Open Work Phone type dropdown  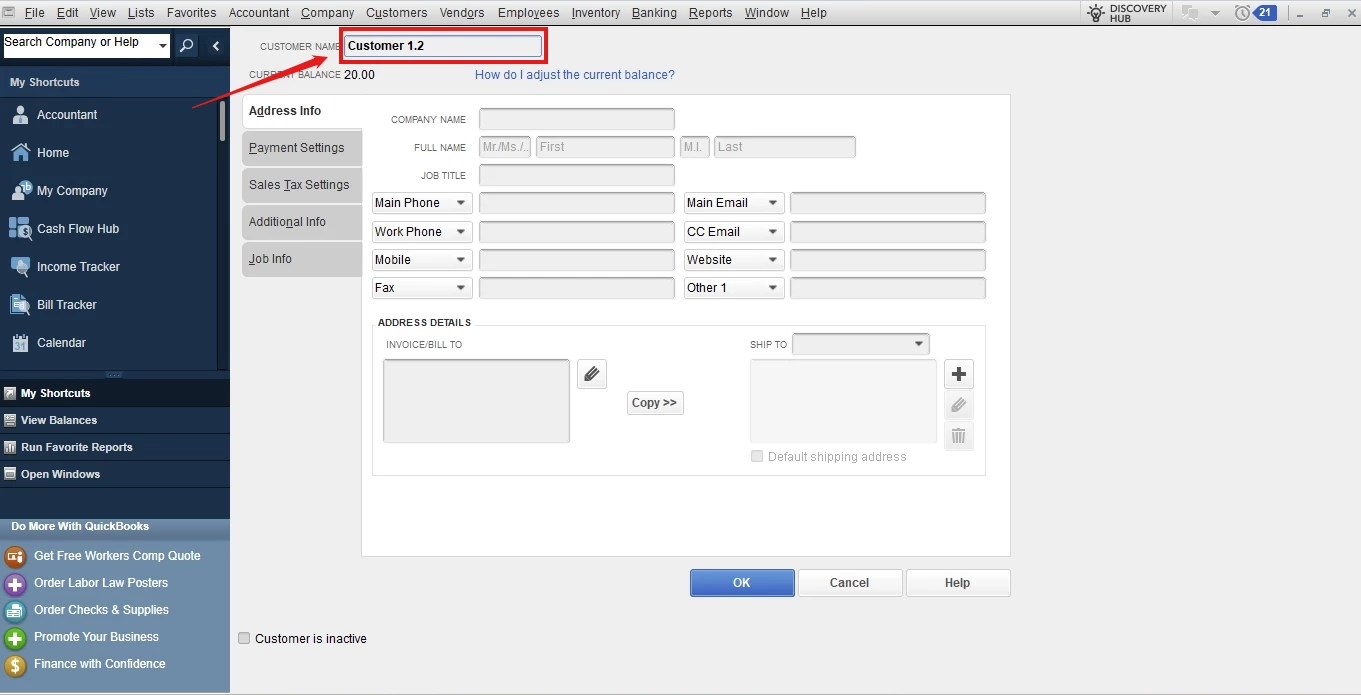[422, 231]
